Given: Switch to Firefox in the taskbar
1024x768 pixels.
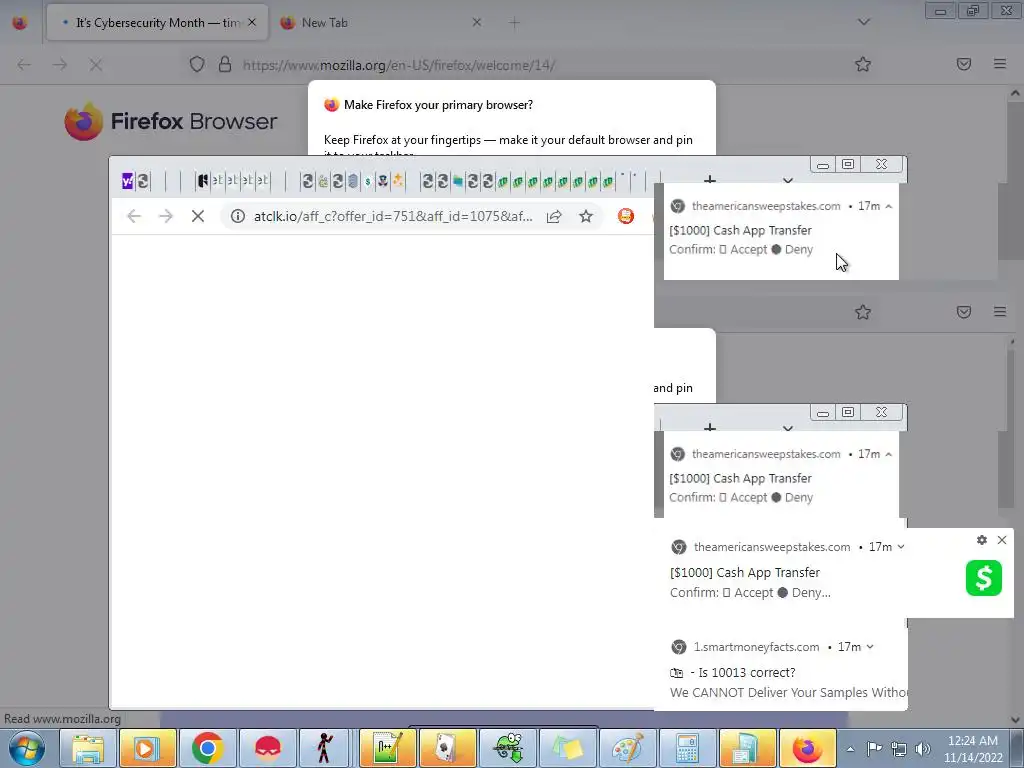Looking at the screenshot, I should click(x=807, y=748).
